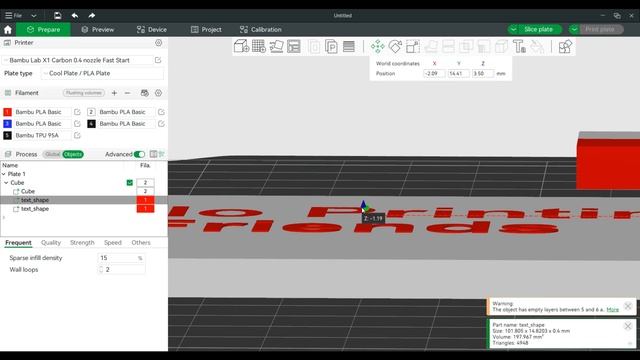Screen dimensions: 640x360
Task: Edit filament 5 Bambu TPU 95A preset
Action: click(x=77, y=135)
